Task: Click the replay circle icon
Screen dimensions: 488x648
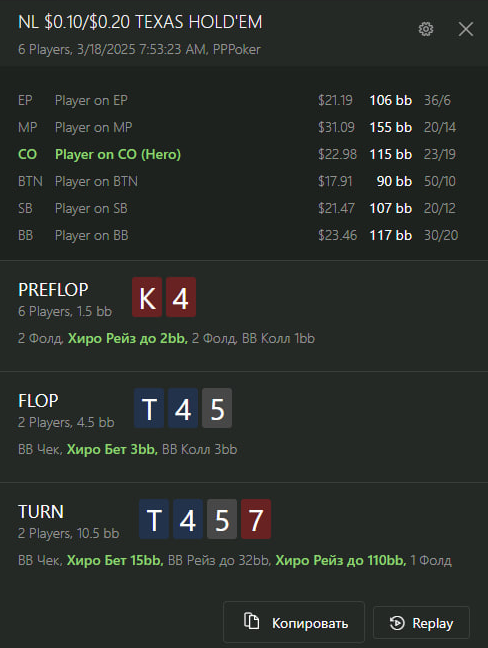Action: pyautogui.click(x=397, y=623)
